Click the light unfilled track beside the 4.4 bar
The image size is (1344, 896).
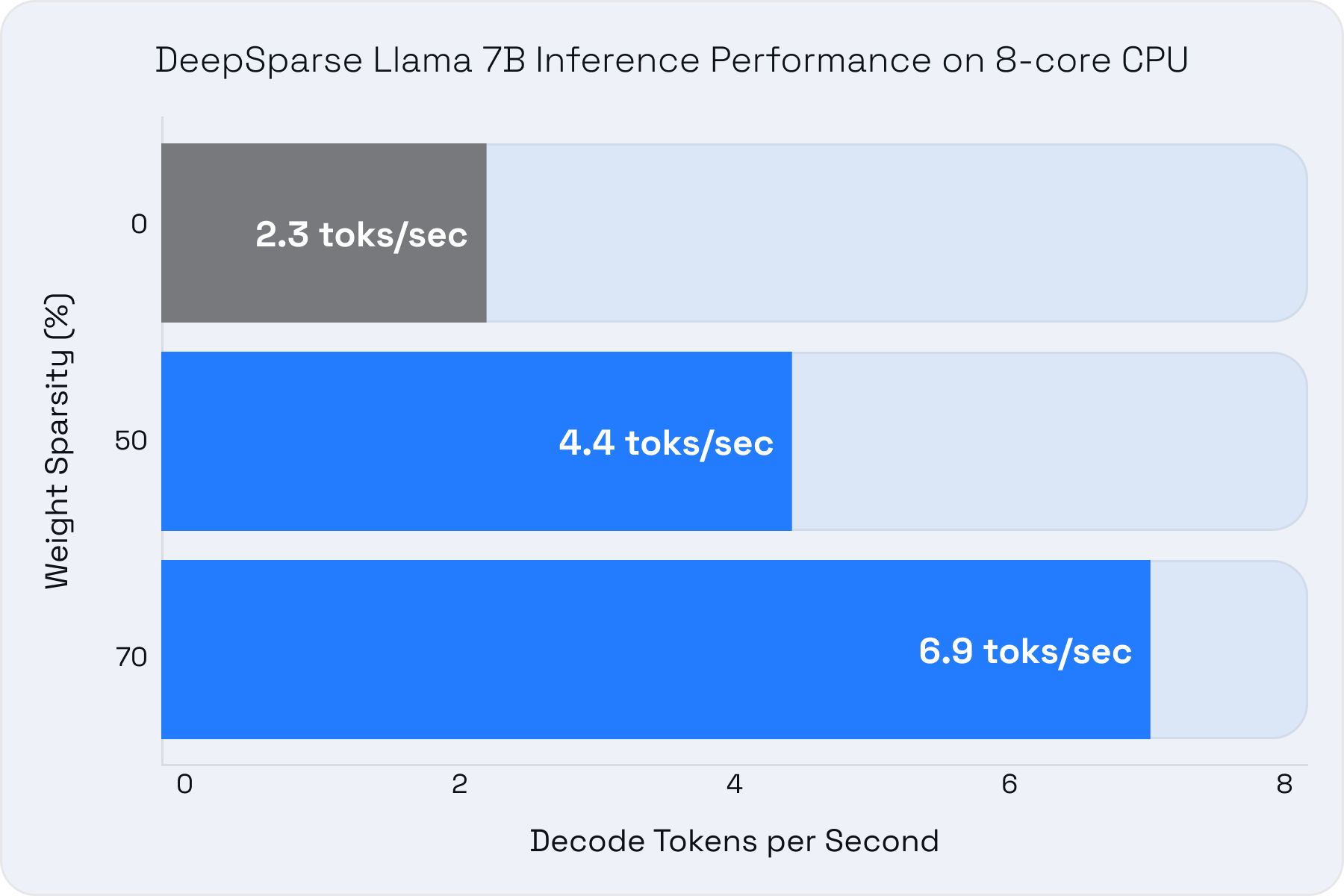(1045, 441)
